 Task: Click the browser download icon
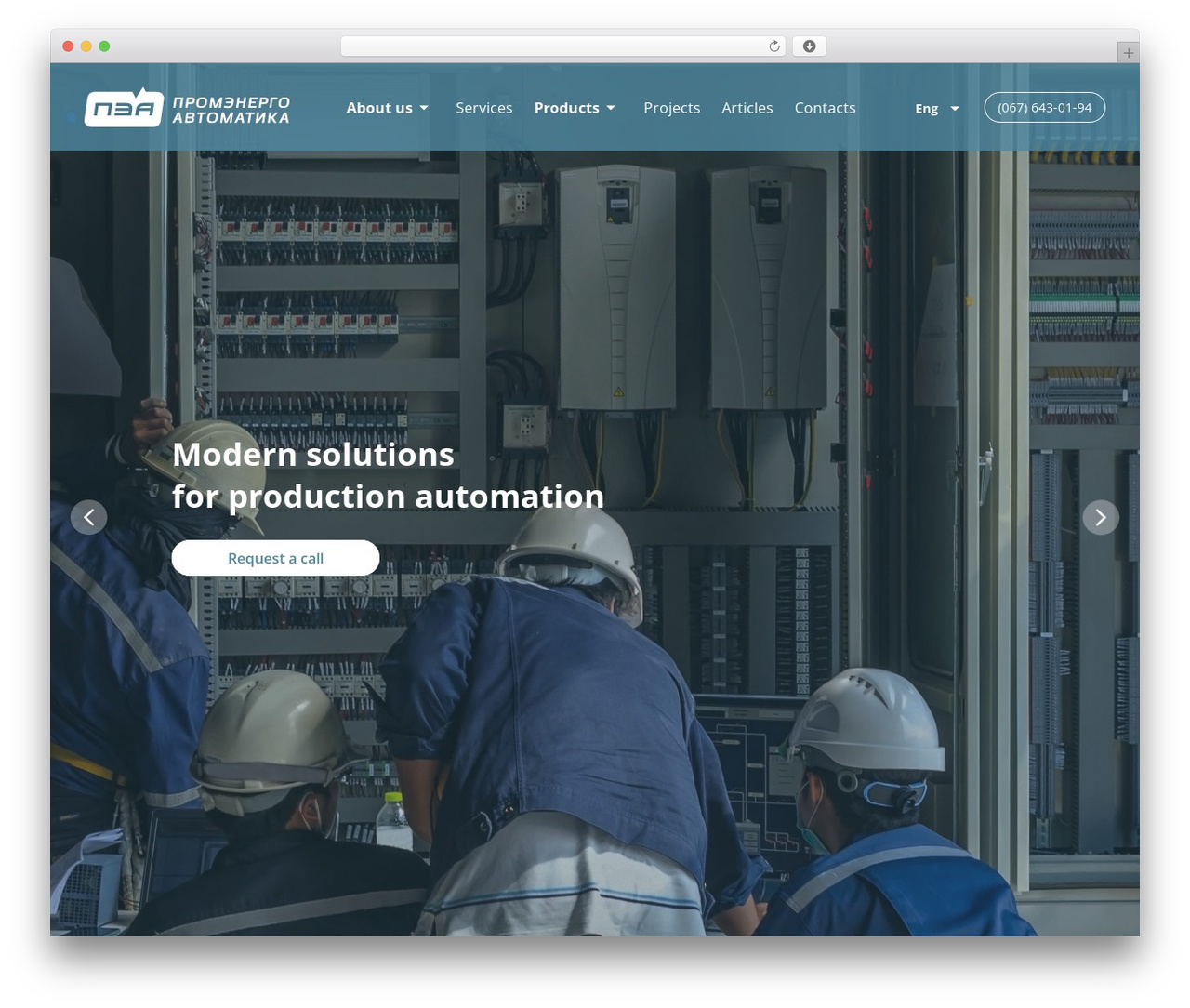(x=809, y=46)
